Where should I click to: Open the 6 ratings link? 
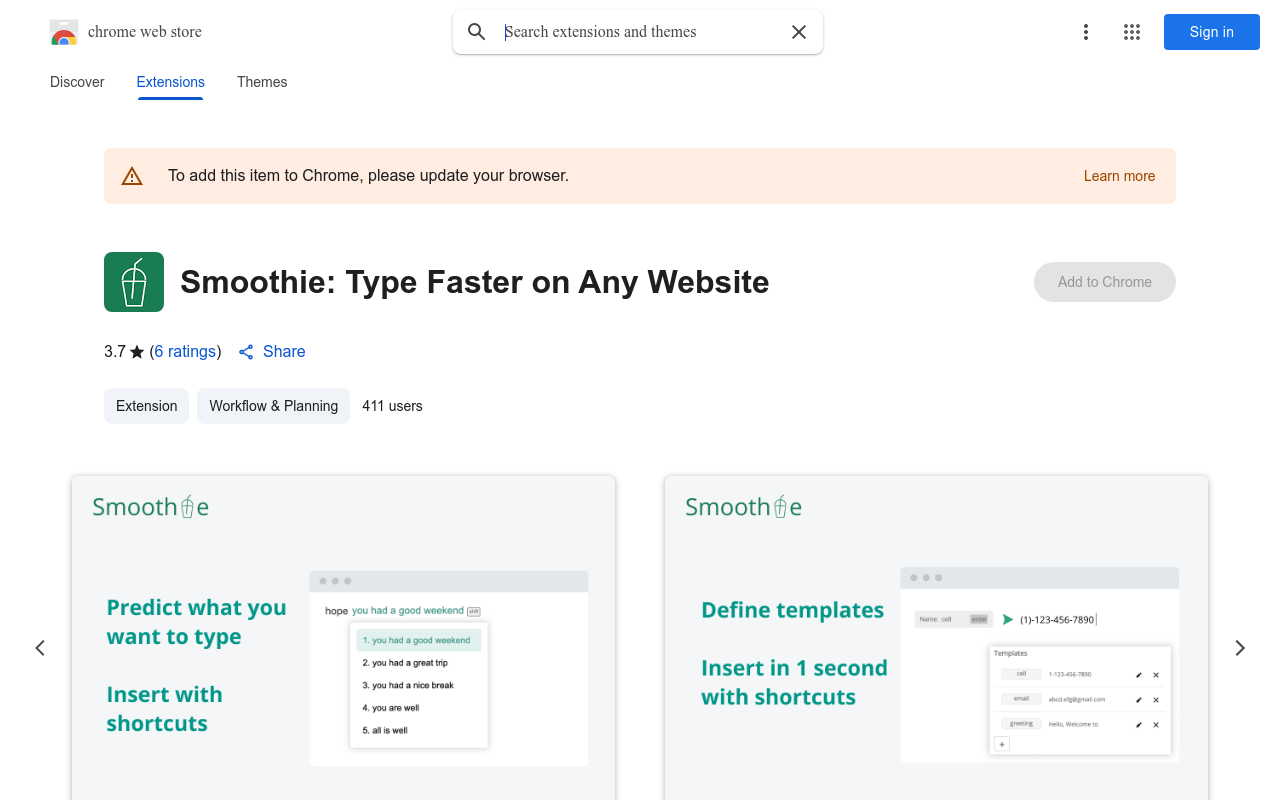[186, 352]
